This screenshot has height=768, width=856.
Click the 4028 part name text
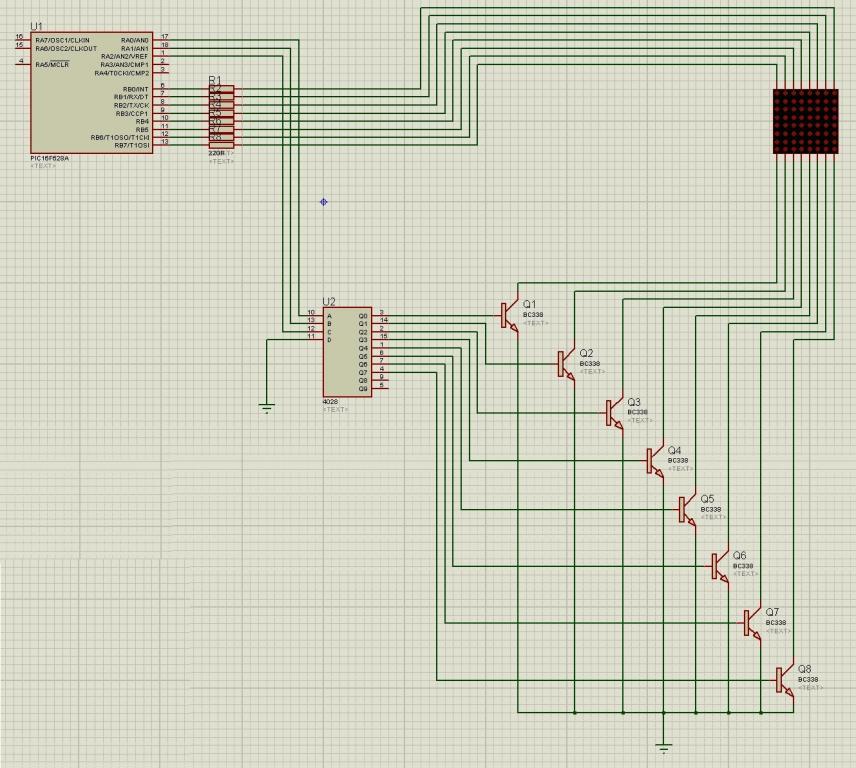[330, 402]
